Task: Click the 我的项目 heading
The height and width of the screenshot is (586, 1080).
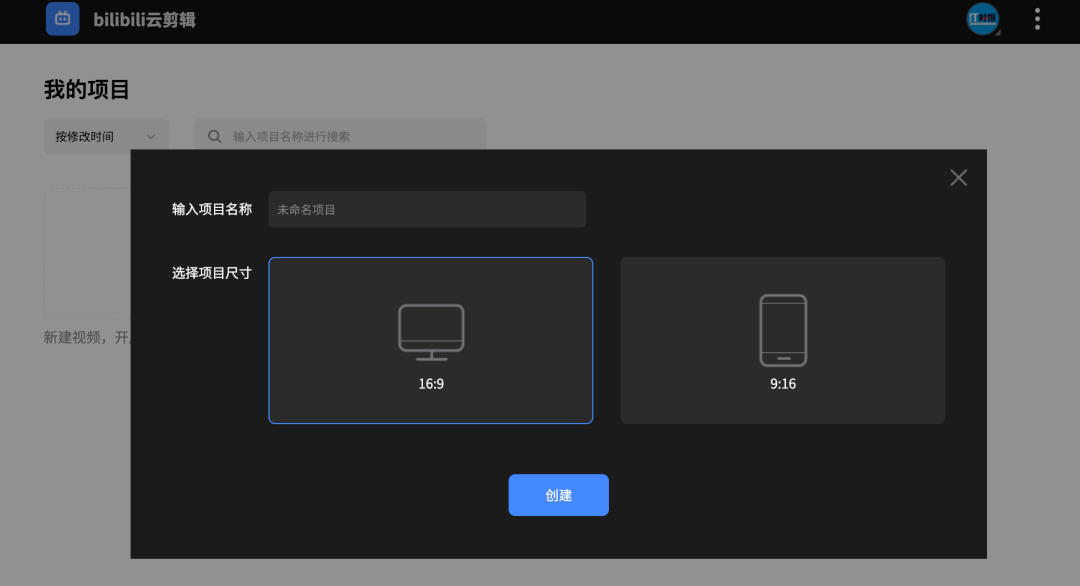Action: [87, 90]
